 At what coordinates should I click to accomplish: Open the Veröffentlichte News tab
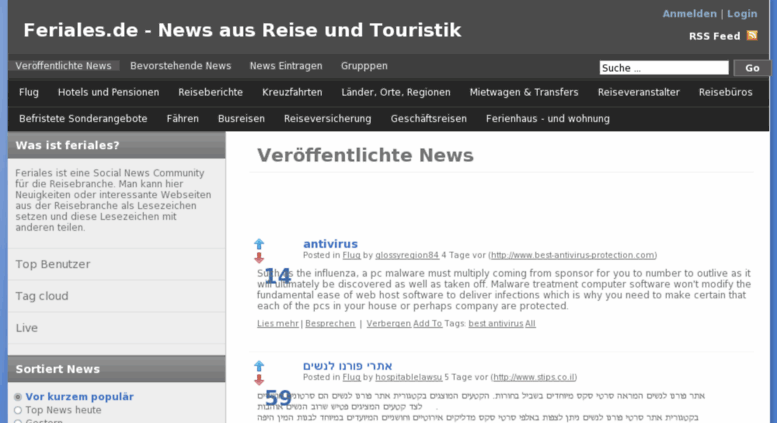pos(63,66)
